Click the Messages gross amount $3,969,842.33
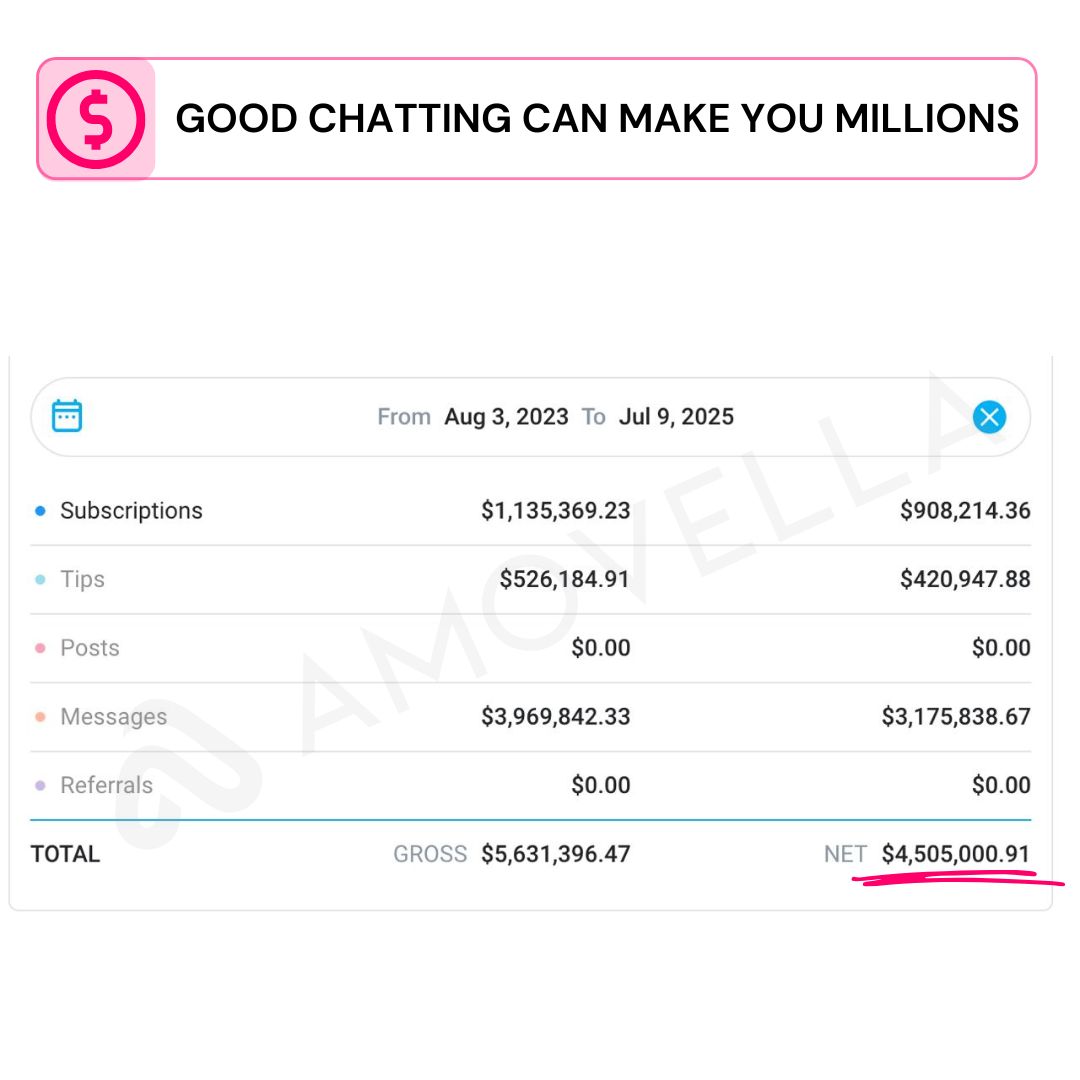 [x=555, y=717]
